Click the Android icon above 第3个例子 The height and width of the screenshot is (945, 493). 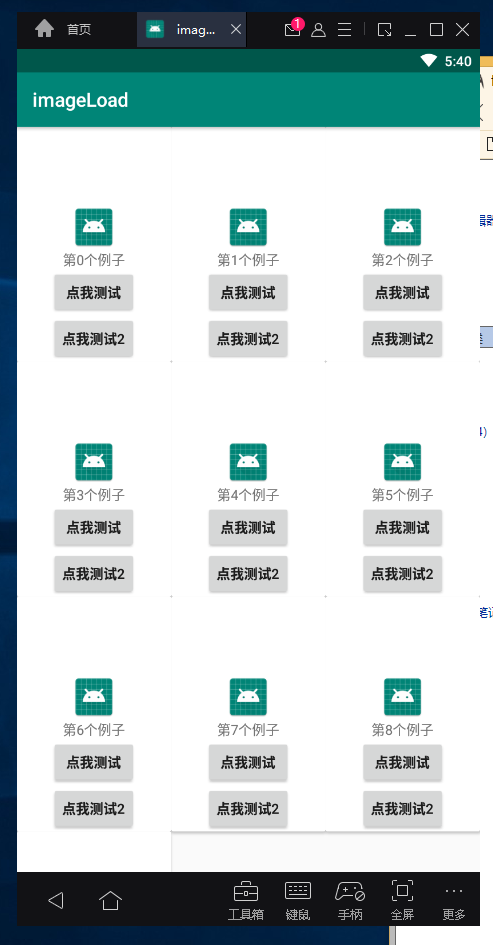click(x=94, y=462)
